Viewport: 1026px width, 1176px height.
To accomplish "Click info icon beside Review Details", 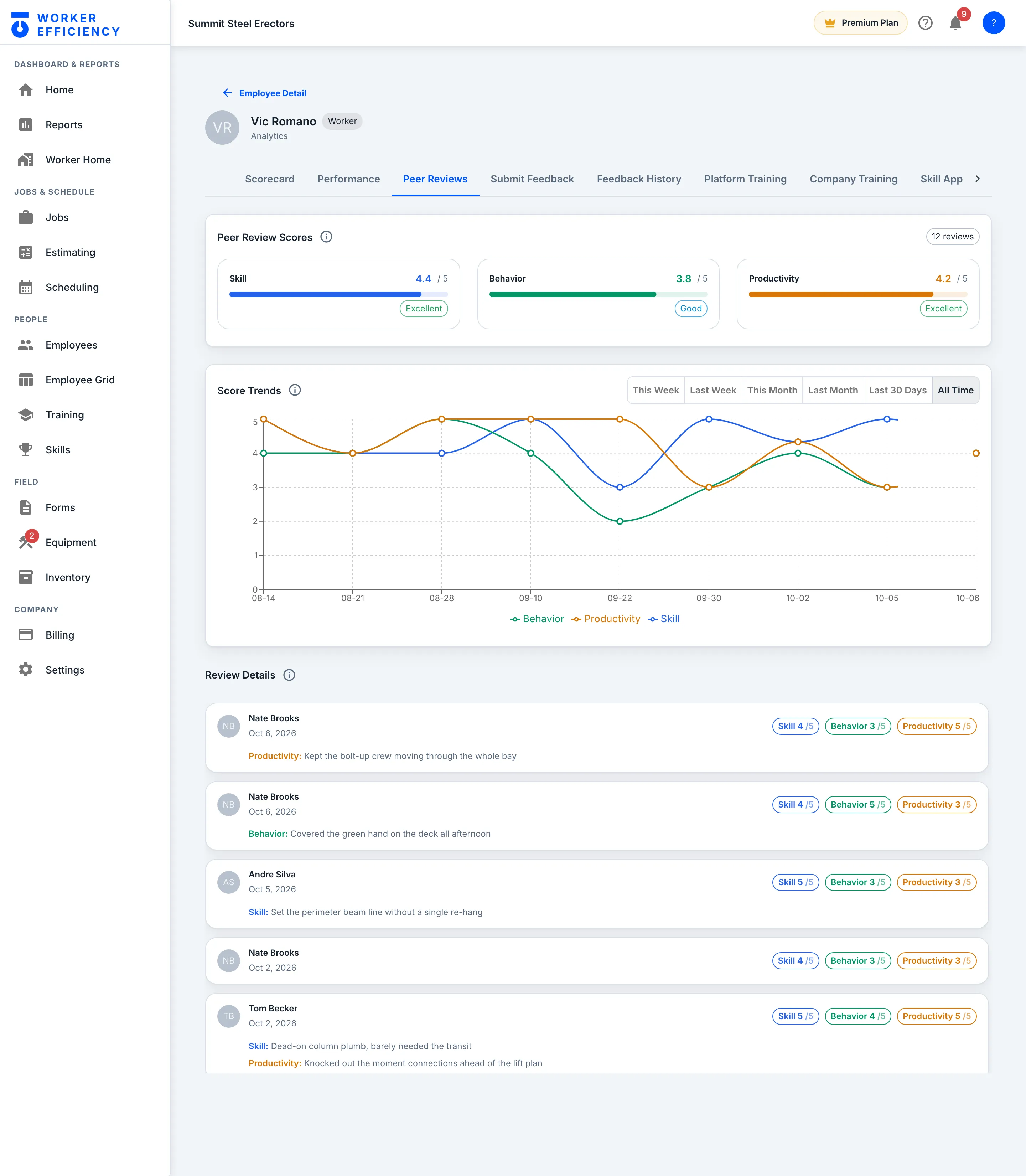I will pyautogui.click(x=290, y=675).
